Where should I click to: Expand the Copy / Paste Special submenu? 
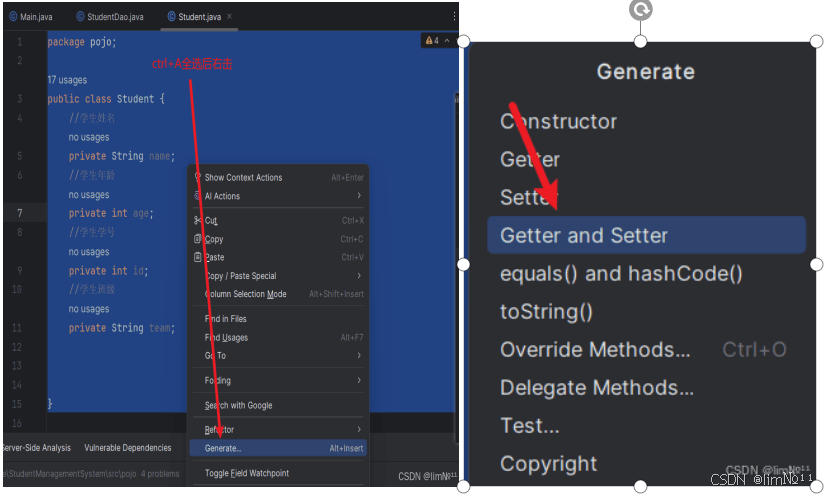[359, 276]
